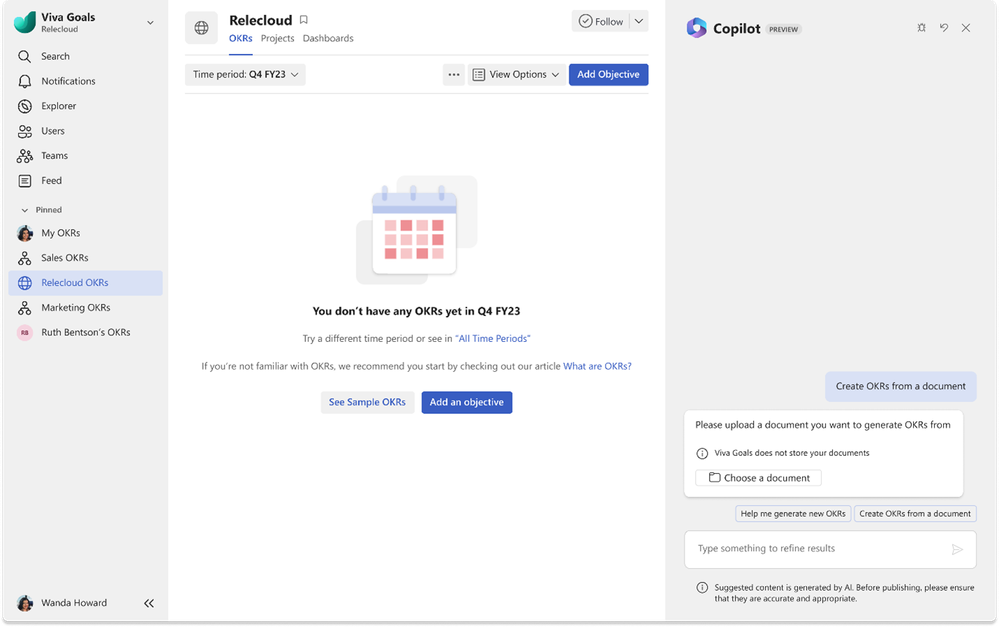Open the Teams icon in sidebar
Viewport: 999px width, 627px height.
(25, 155)
